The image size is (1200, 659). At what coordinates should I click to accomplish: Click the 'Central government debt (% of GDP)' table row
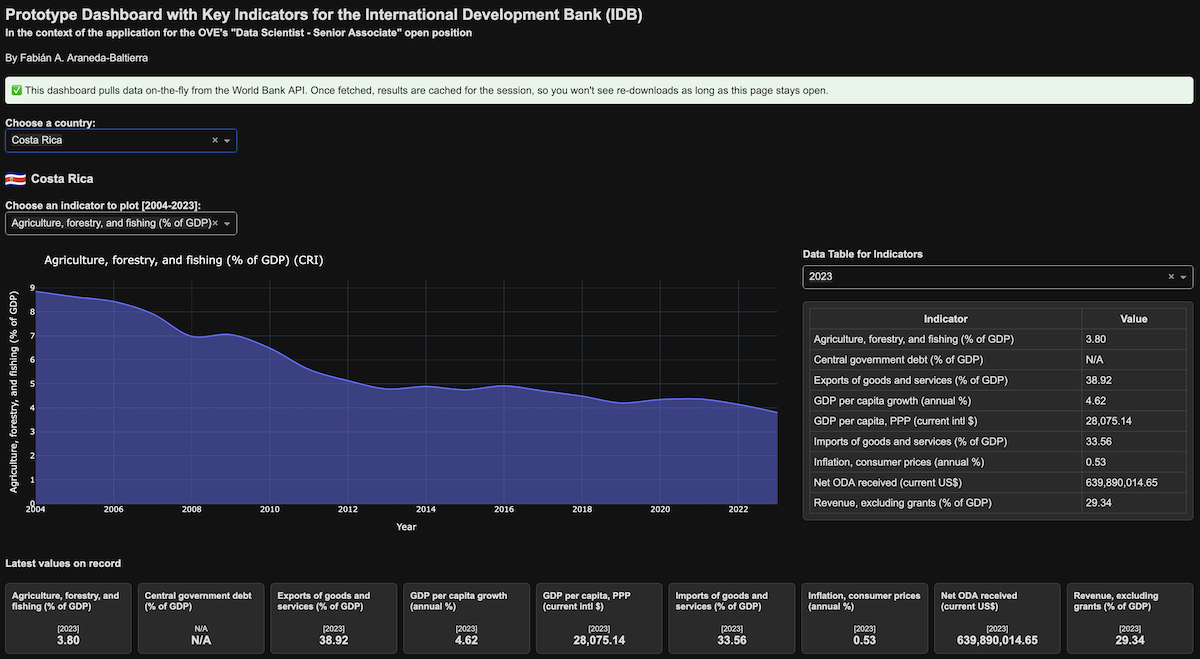[997, 360]
